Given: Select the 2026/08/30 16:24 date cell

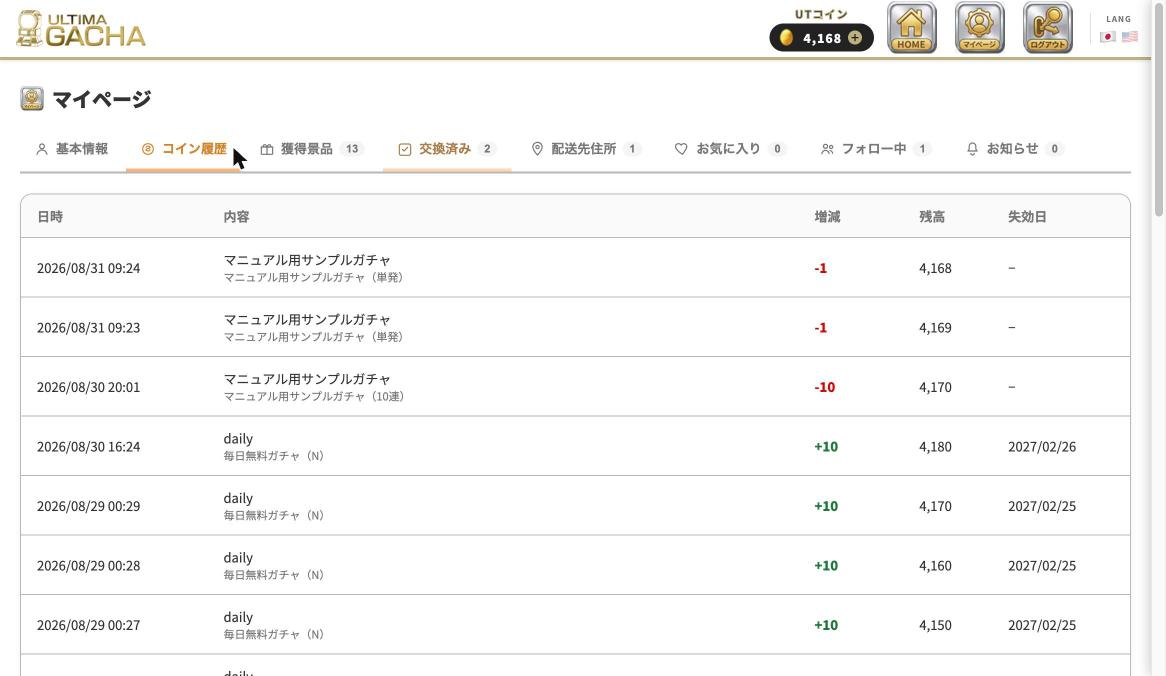Looking at the screenshot, I should point(88,446).
